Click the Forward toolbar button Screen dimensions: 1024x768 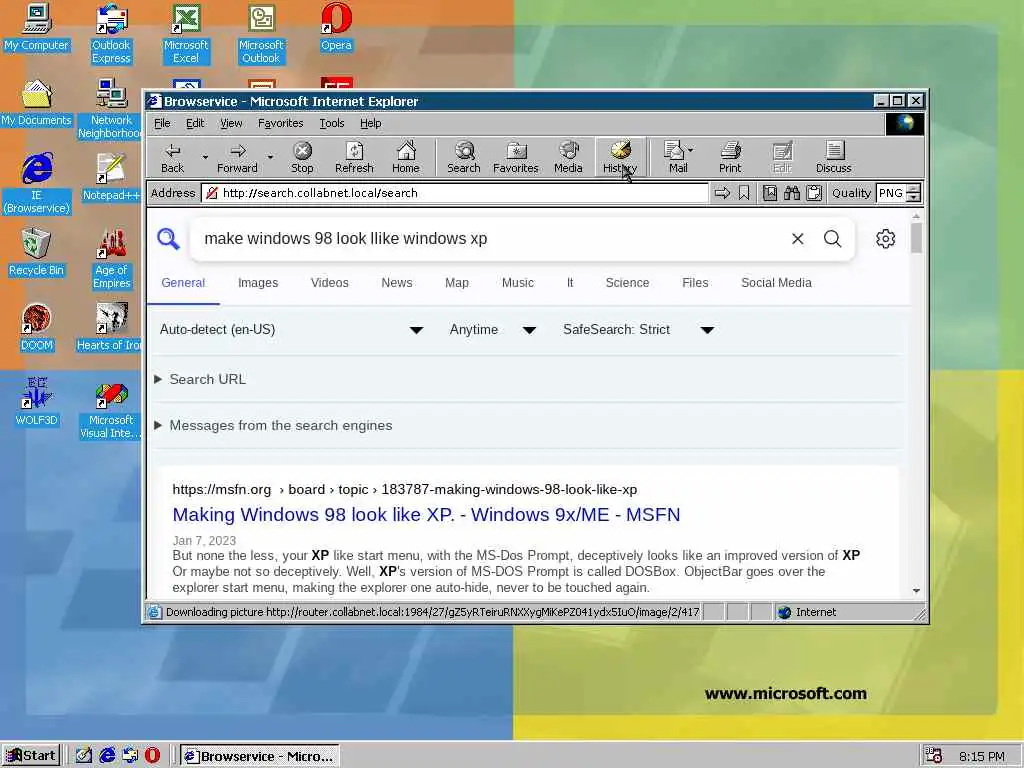click(x=237, y=157)
